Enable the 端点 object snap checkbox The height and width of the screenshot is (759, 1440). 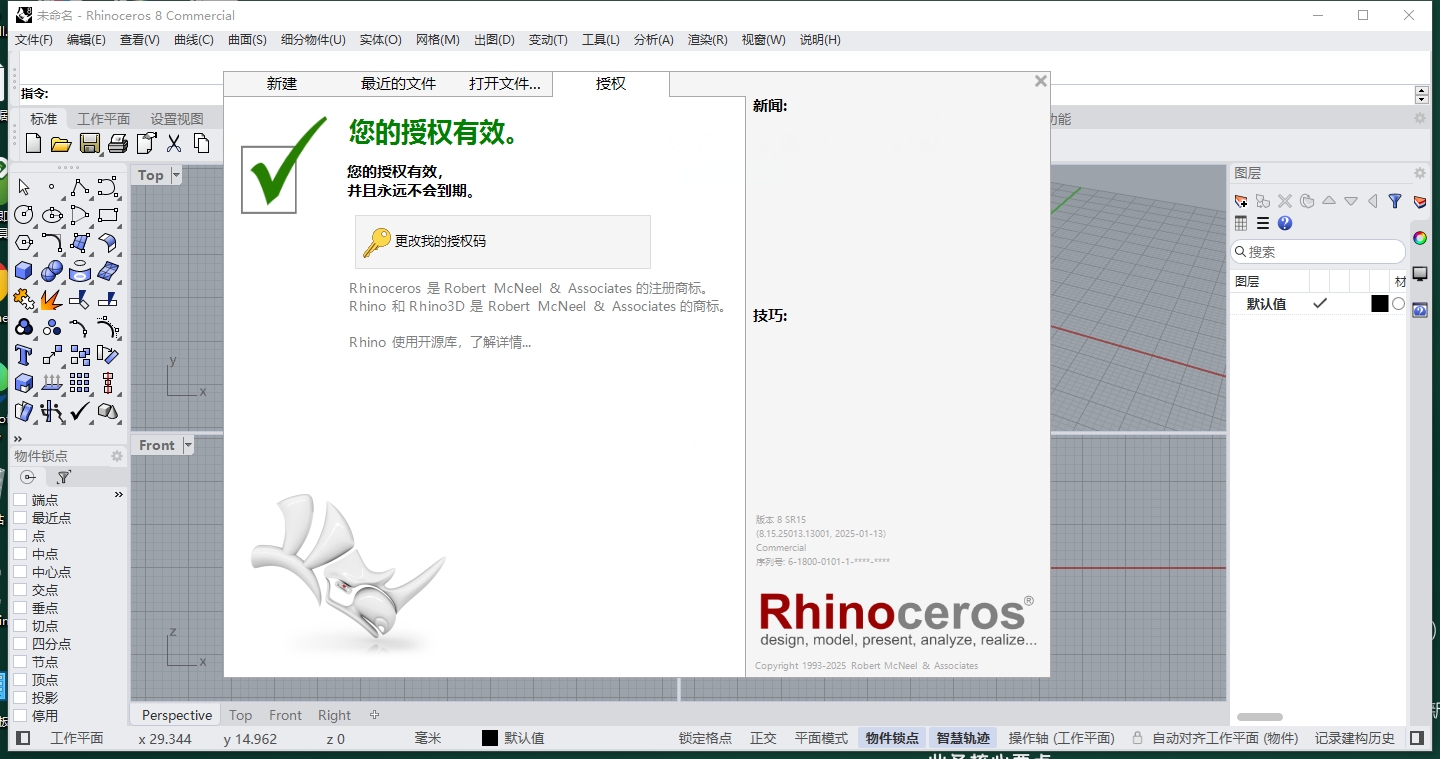click(x=20, y=499)
